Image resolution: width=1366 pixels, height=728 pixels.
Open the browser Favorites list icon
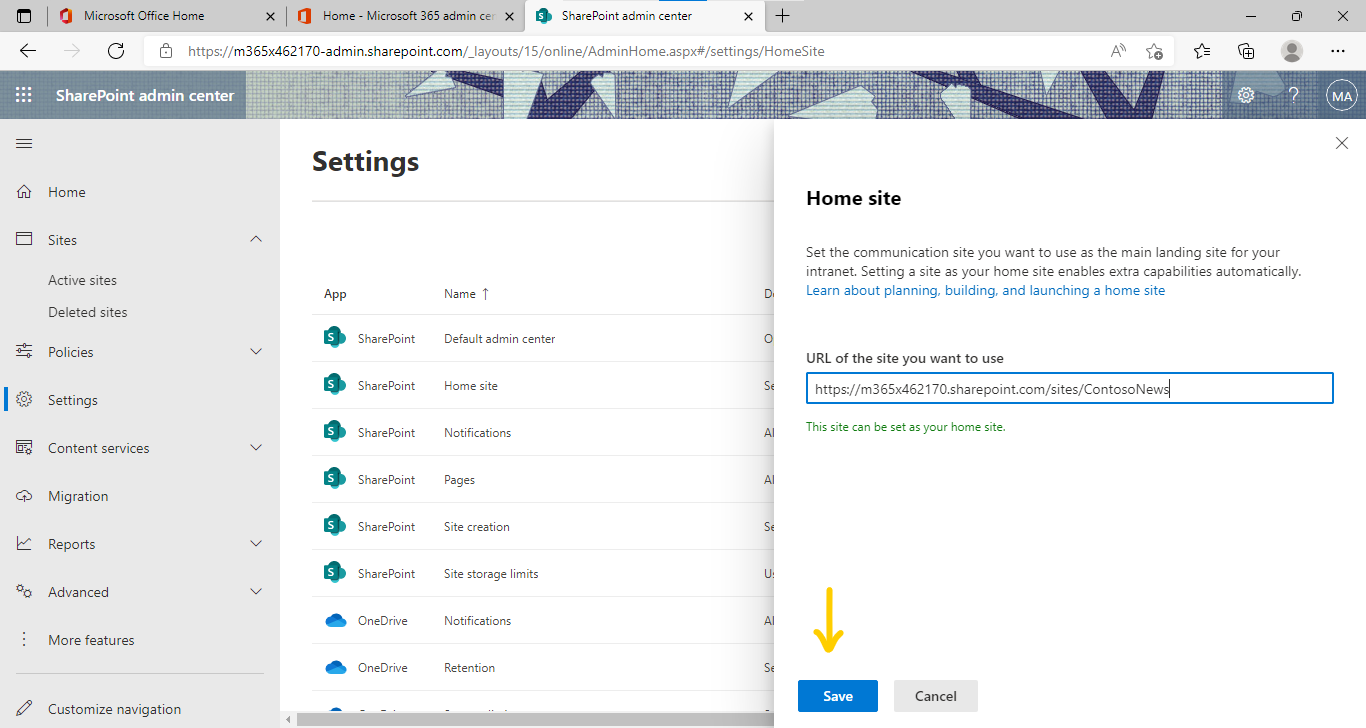pos(1202,51)
